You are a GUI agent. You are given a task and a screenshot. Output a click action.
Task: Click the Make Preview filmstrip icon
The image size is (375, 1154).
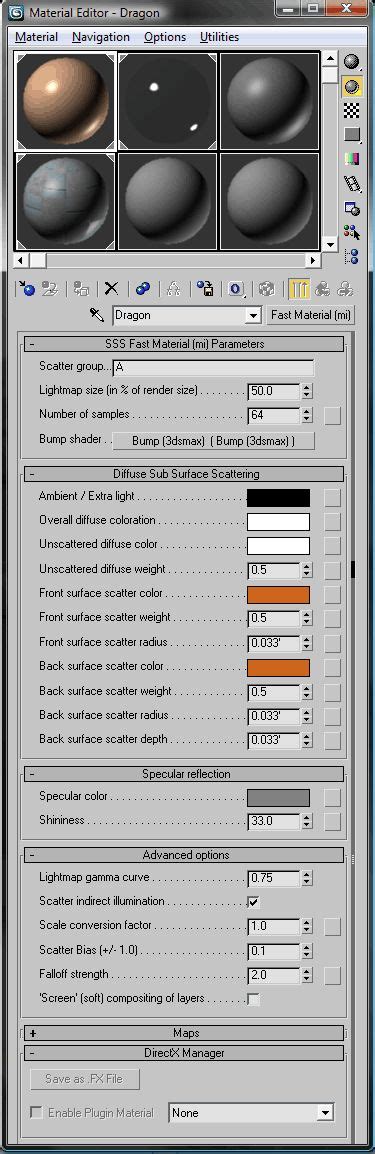353,183
